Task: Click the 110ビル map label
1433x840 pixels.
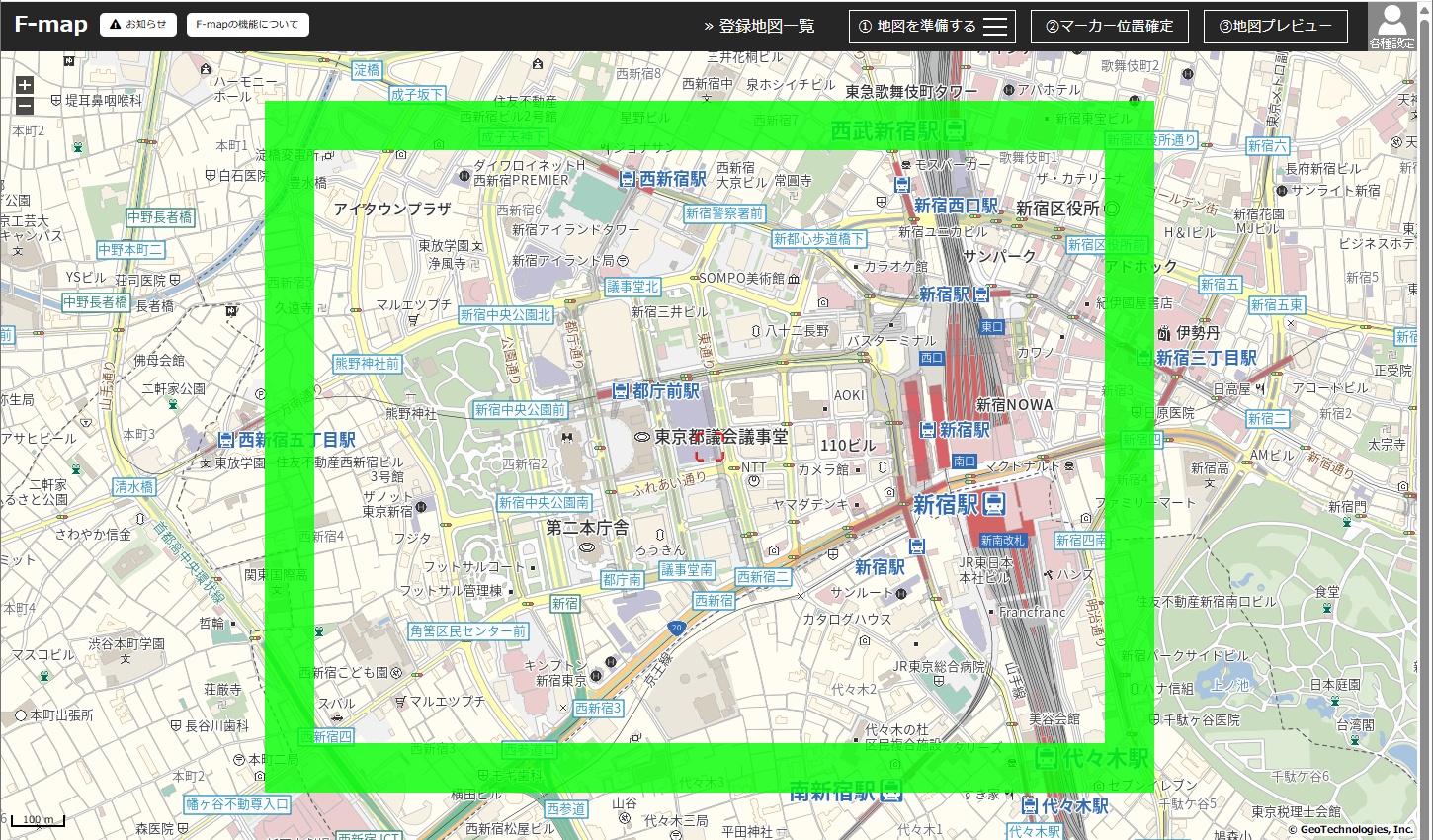Action: coord(848,446)
